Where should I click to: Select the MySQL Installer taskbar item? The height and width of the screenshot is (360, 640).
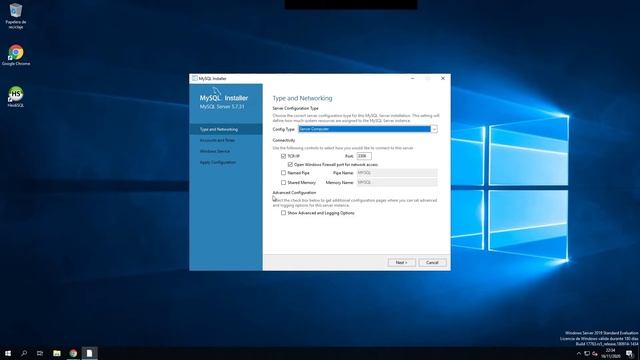pos(89,353)
